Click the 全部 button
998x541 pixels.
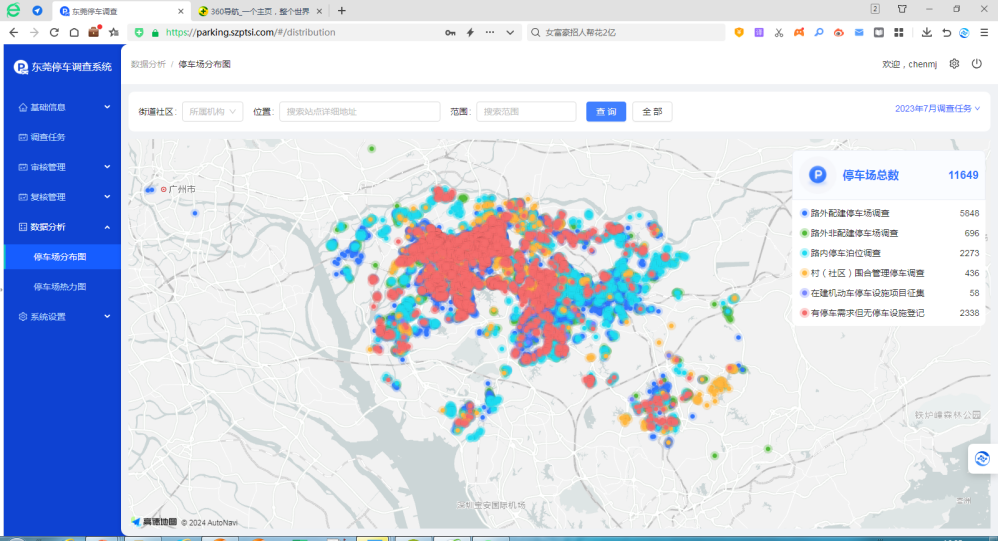[x=652, y=112]
